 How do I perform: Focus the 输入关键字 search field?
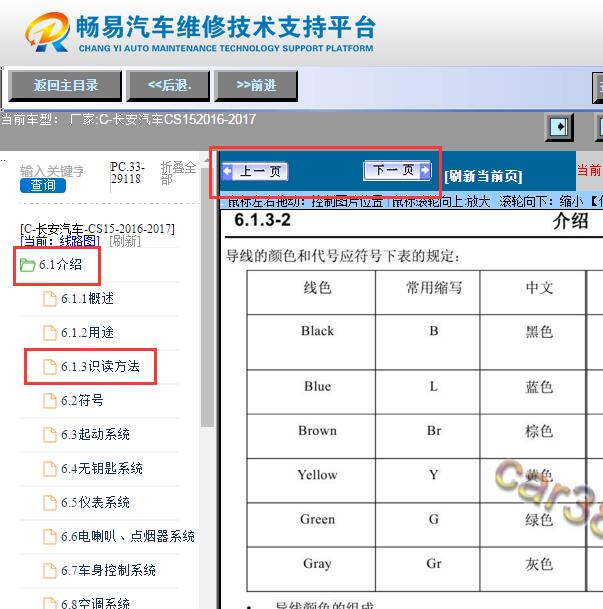pyautogui.click(x=52, y=171)
